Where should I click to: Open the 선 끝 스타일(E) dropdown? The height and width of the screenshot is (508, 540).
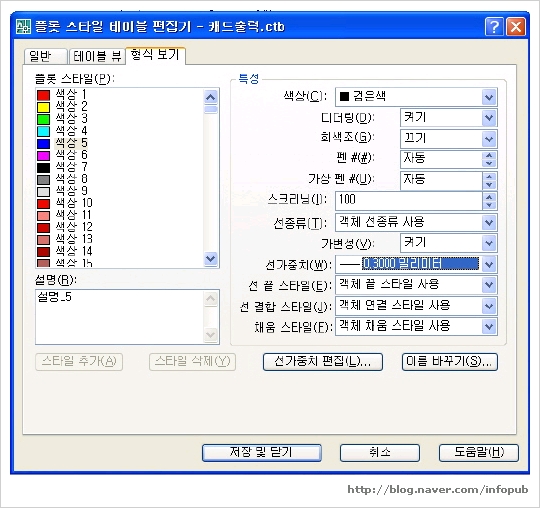click(x=489, y=285)
